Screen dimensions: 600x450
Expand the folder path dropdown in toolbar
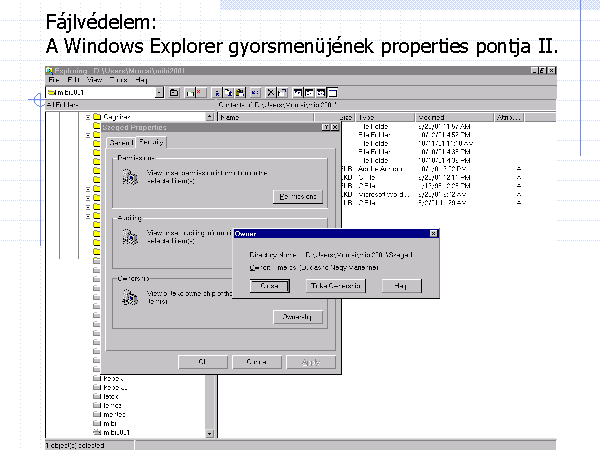(x=160, y=92)
